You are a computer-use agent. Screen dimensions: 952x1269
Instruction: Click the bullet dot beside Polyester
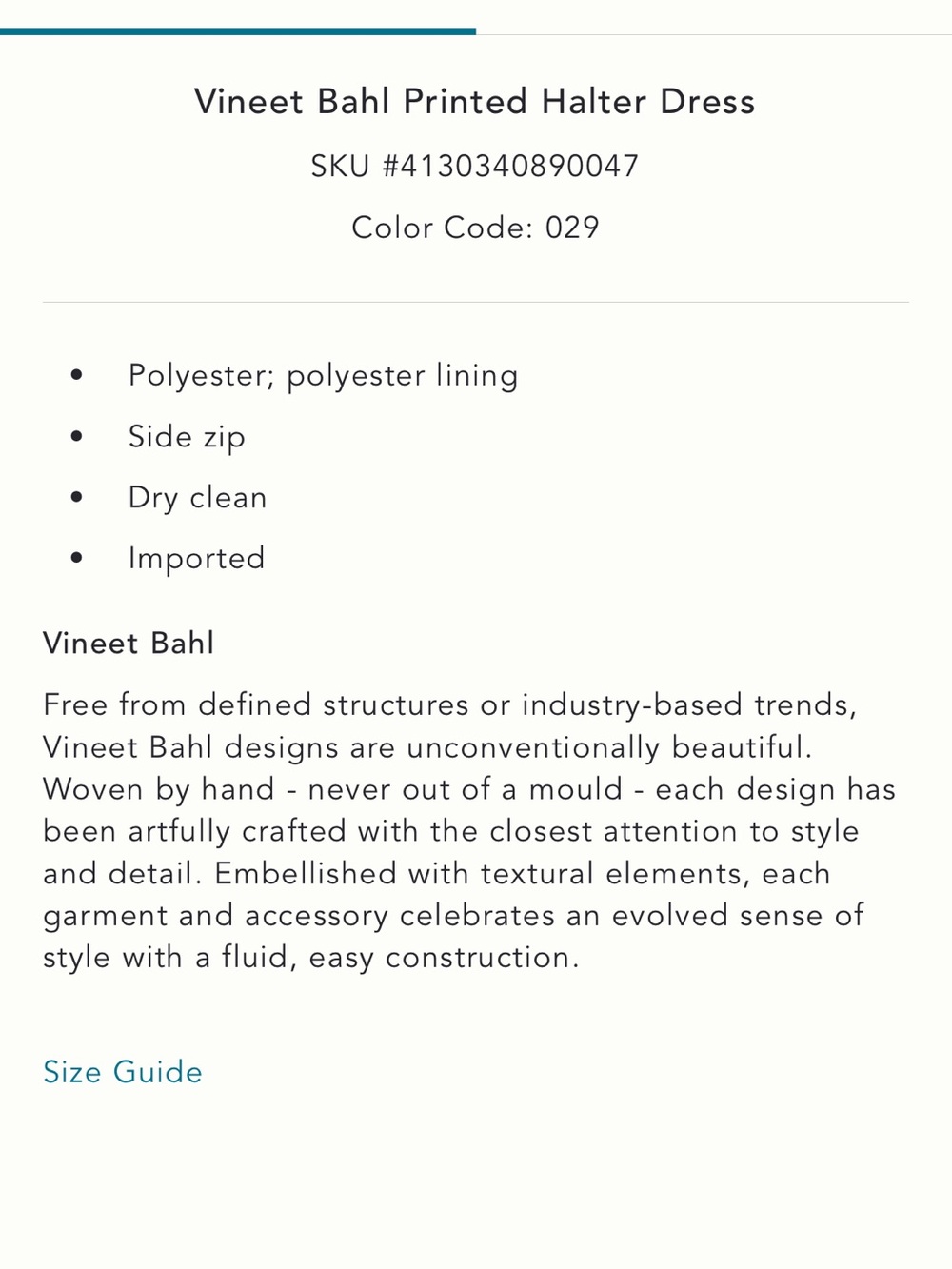[x=77, y=375]
